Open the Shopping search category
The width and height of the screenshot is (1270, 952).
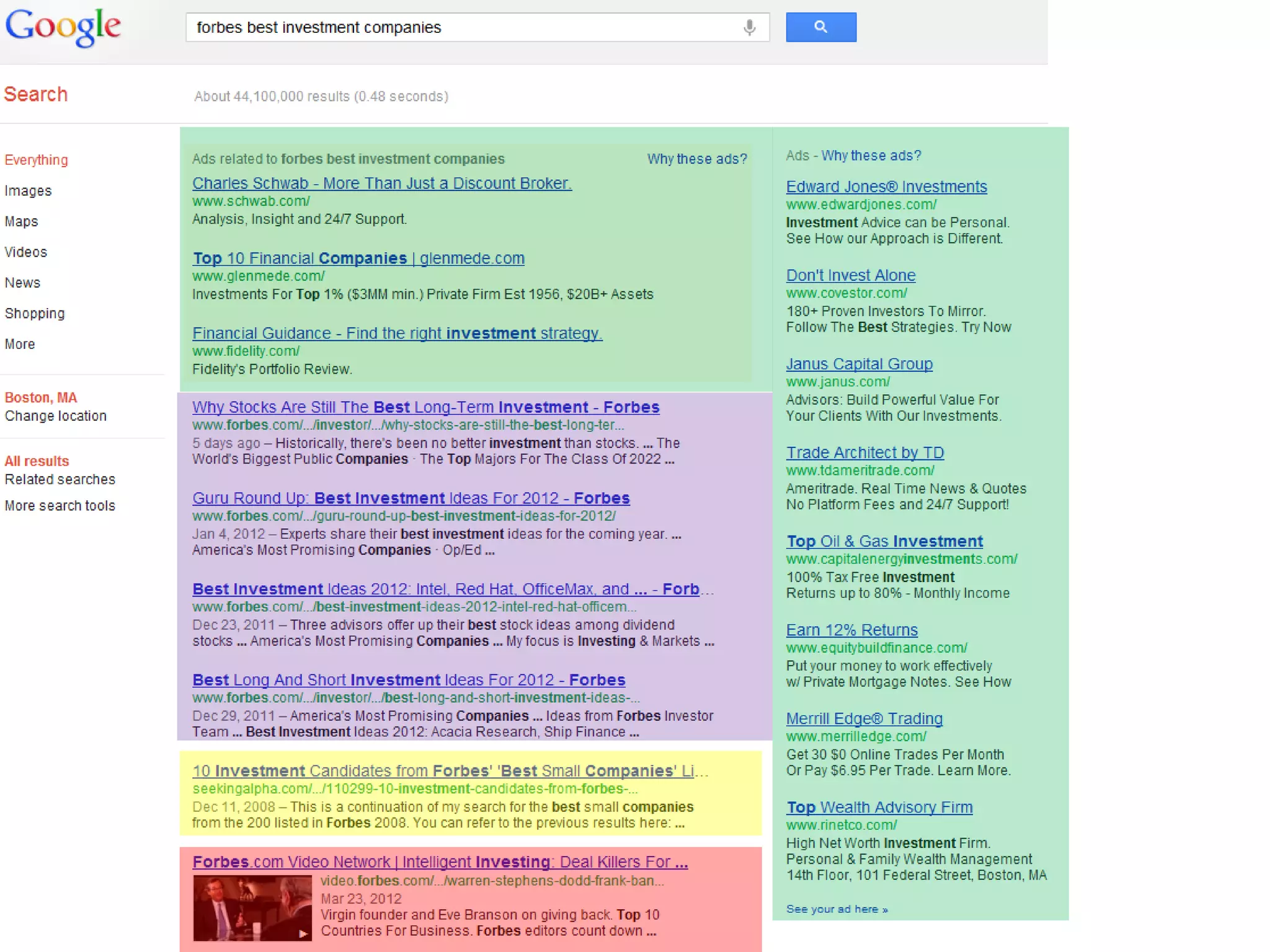pos(35,314)
